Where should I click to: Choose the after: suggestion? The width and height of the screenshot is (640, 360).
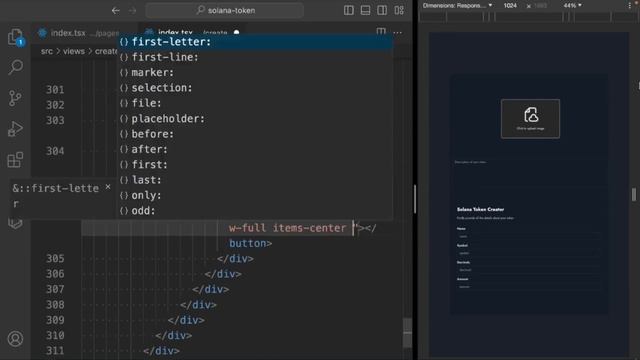click(x=255, y=149)
